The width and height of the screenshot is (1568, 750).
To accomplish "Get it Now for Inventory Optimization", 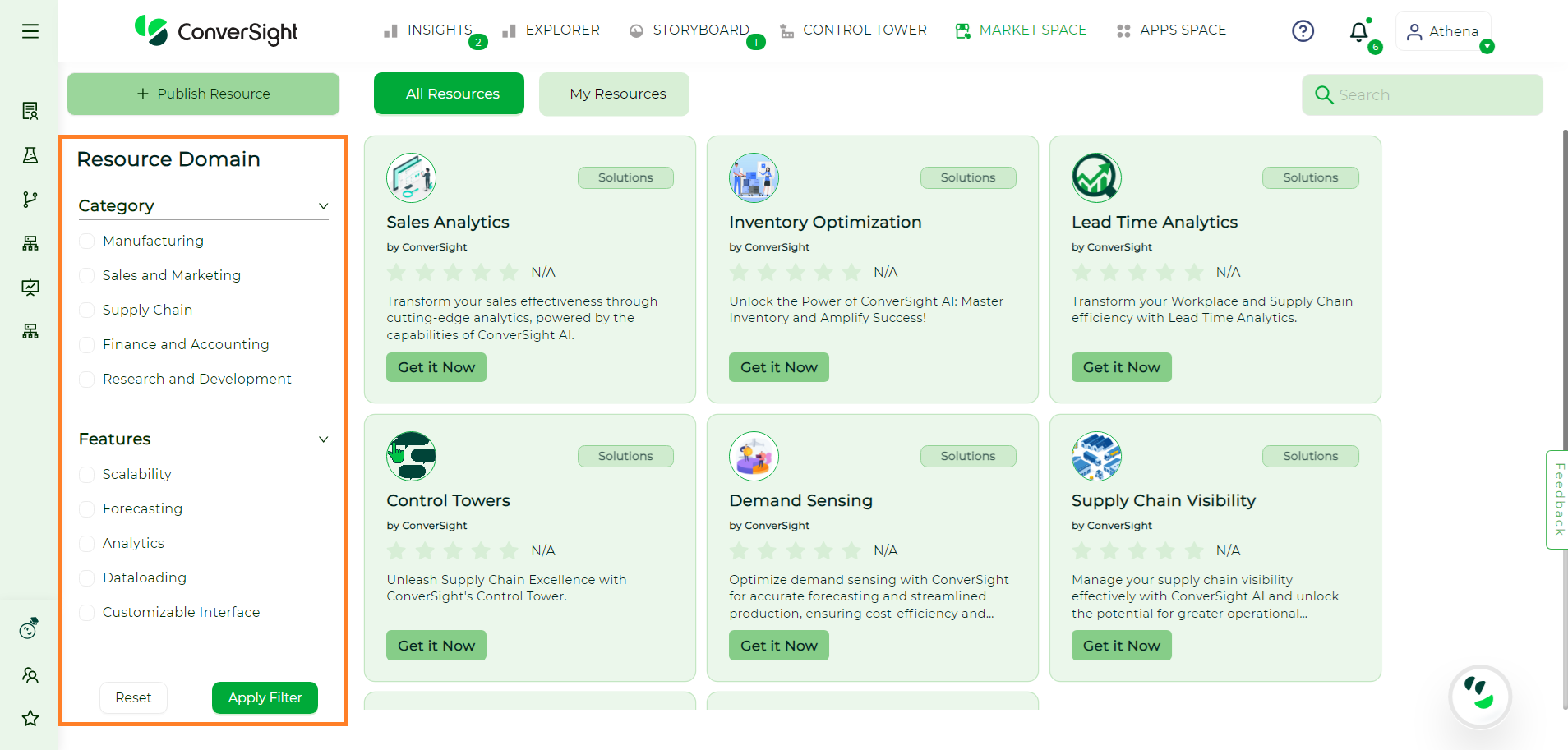I will click(x=779, y=367).
